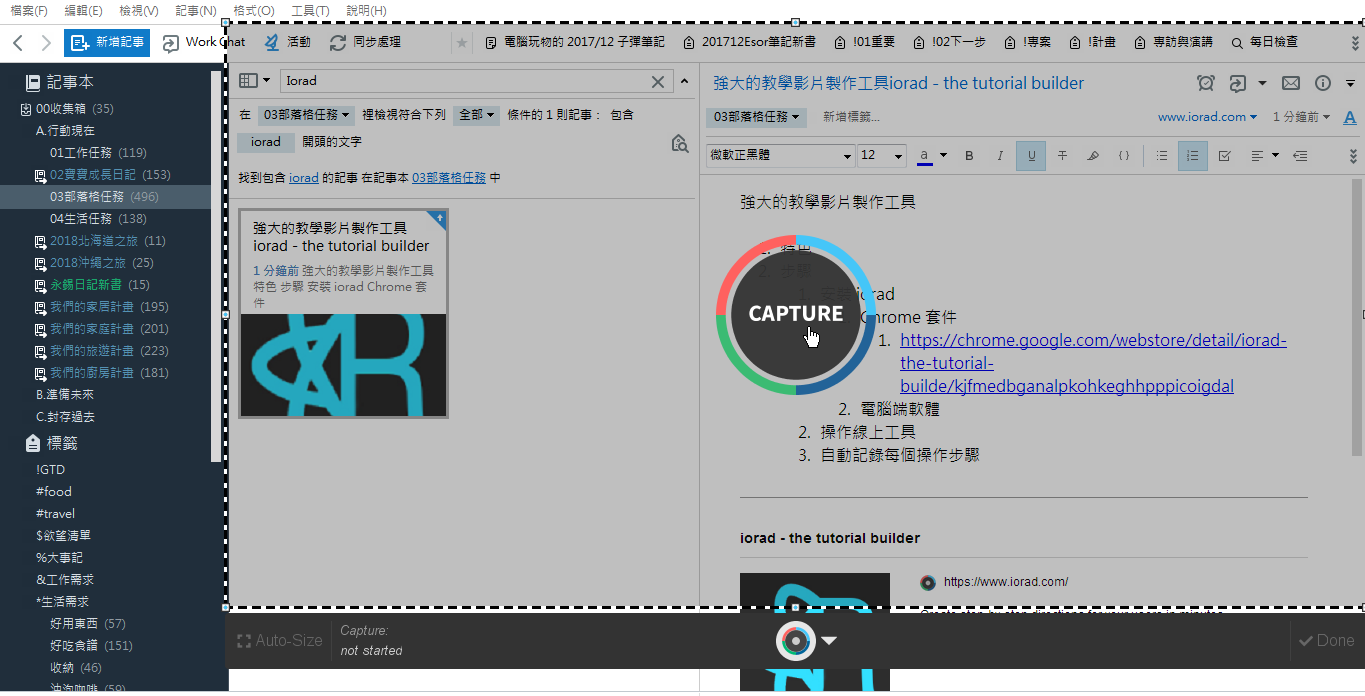Show note info with the i icon
1365x696 pixels.
[1323, 83]
